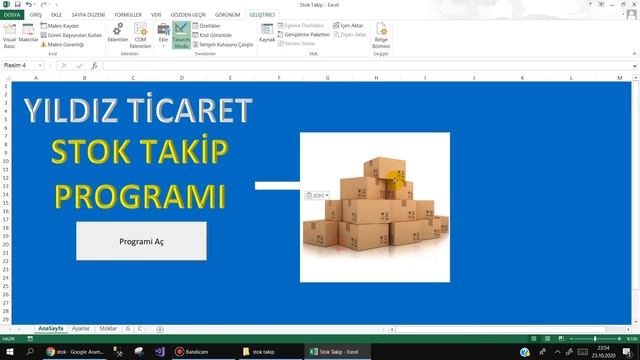Switch to the Ayarlar sheet tab
The image size is (640, 360).
tap(80, 329)
